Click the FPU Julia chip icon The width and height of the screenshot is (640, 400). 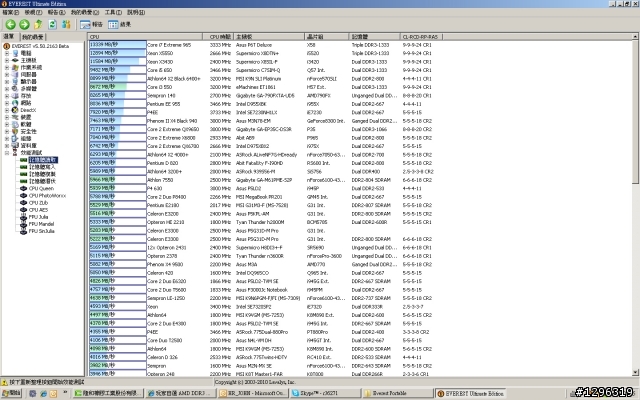click(23, 217)
